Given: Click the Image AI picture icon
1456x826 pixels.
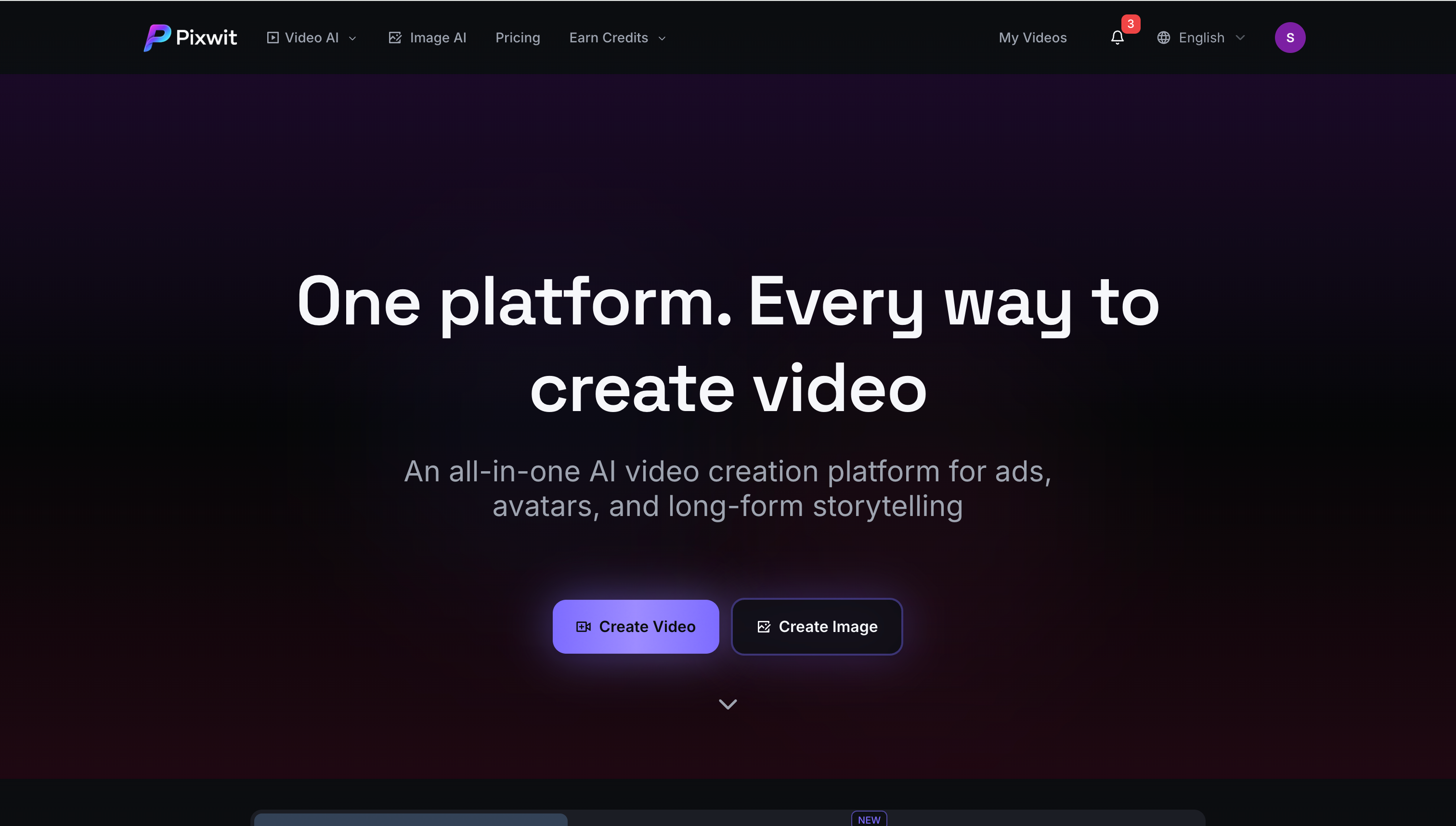Looking at the screenshot, I should point(395,38).
